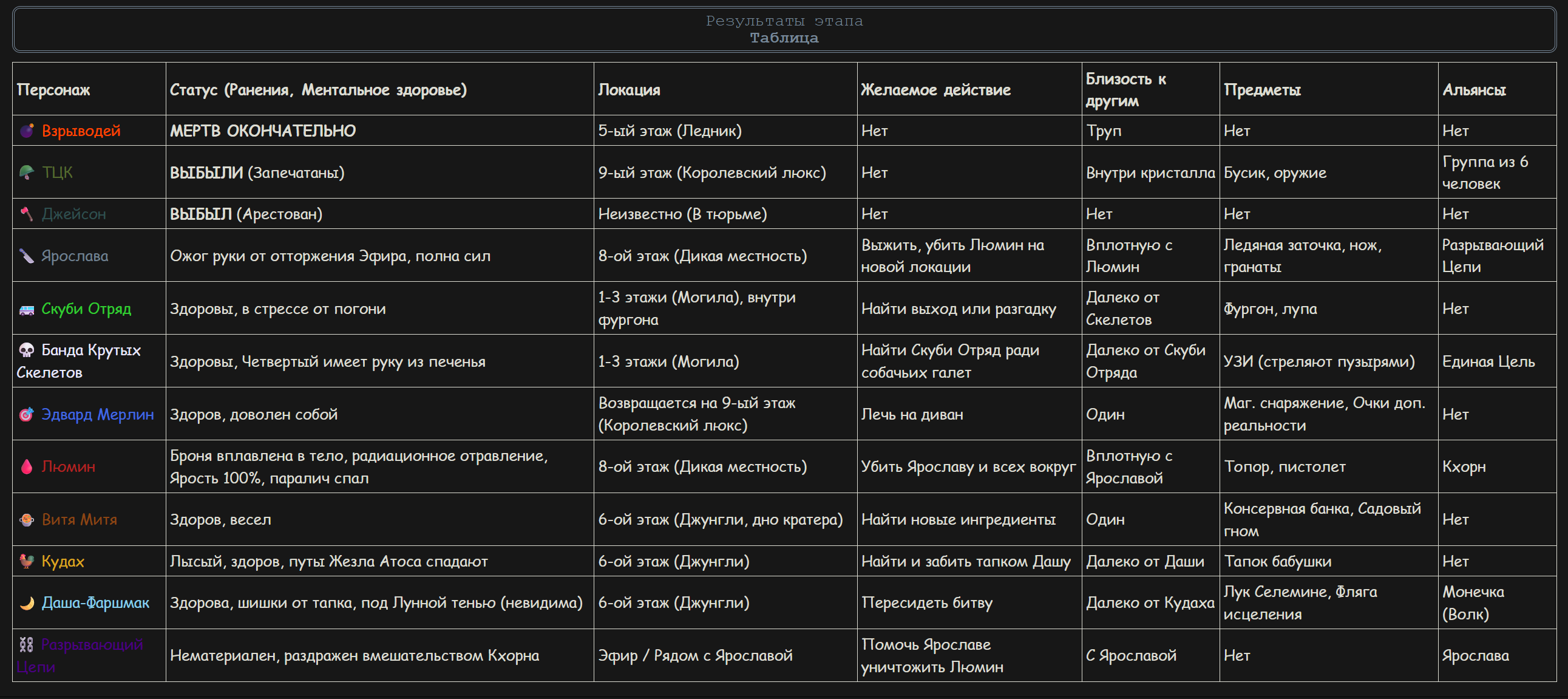Viewport: 1568px width, 699px height.
Task: Click the Желаемое действие column header
Action: point(935,90)
